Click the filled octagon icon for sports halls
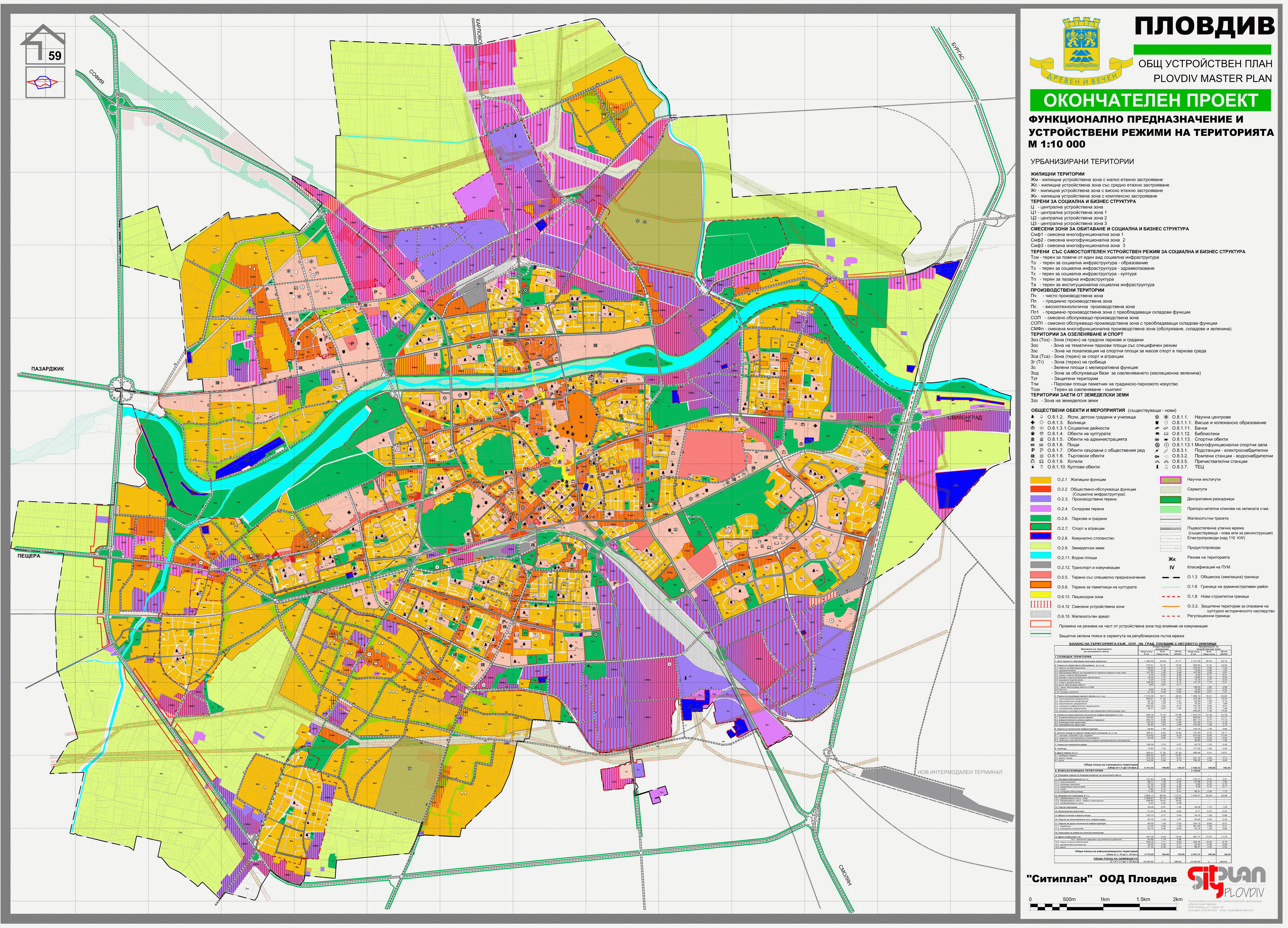Screen dimensions: 1288x928 (x=1157, y=445)
